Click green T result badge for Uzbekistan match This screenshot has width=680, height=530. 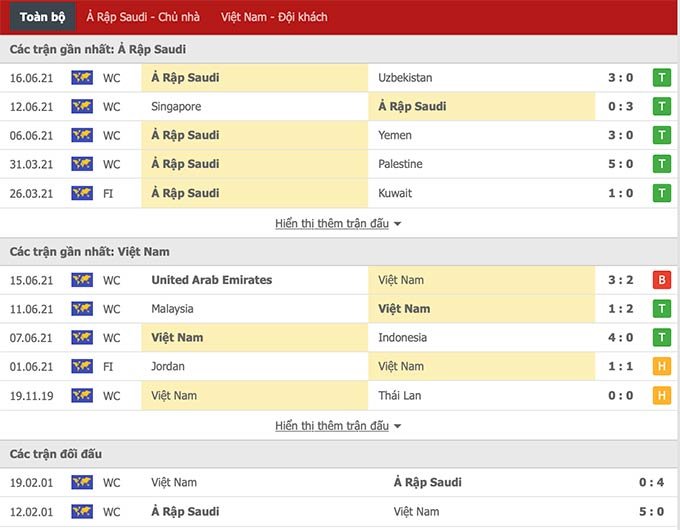point(661,78)
